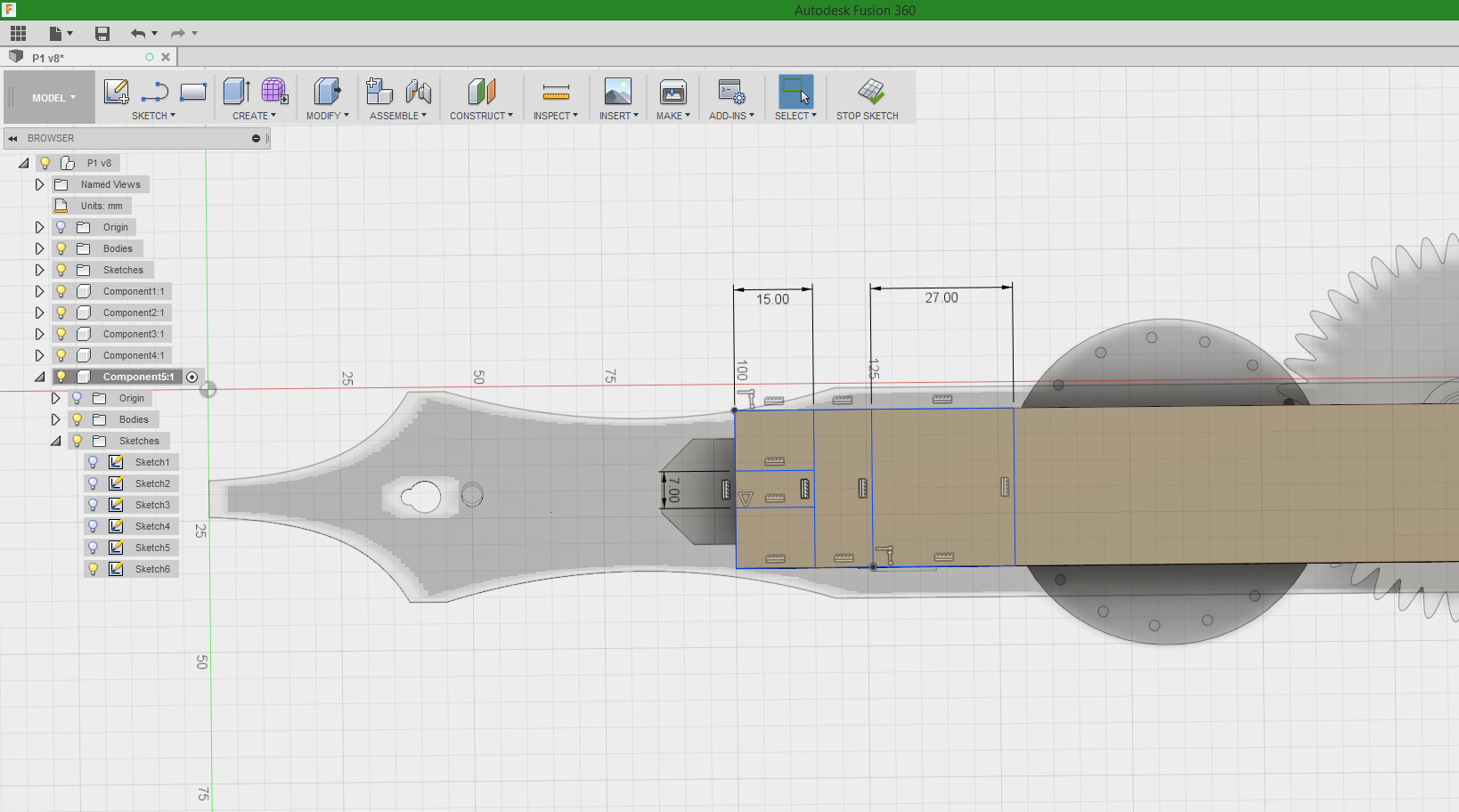The width and height of the screenshot is (1459, 812).
Task: Open the data panel grid icon
Action: point(19,34)
